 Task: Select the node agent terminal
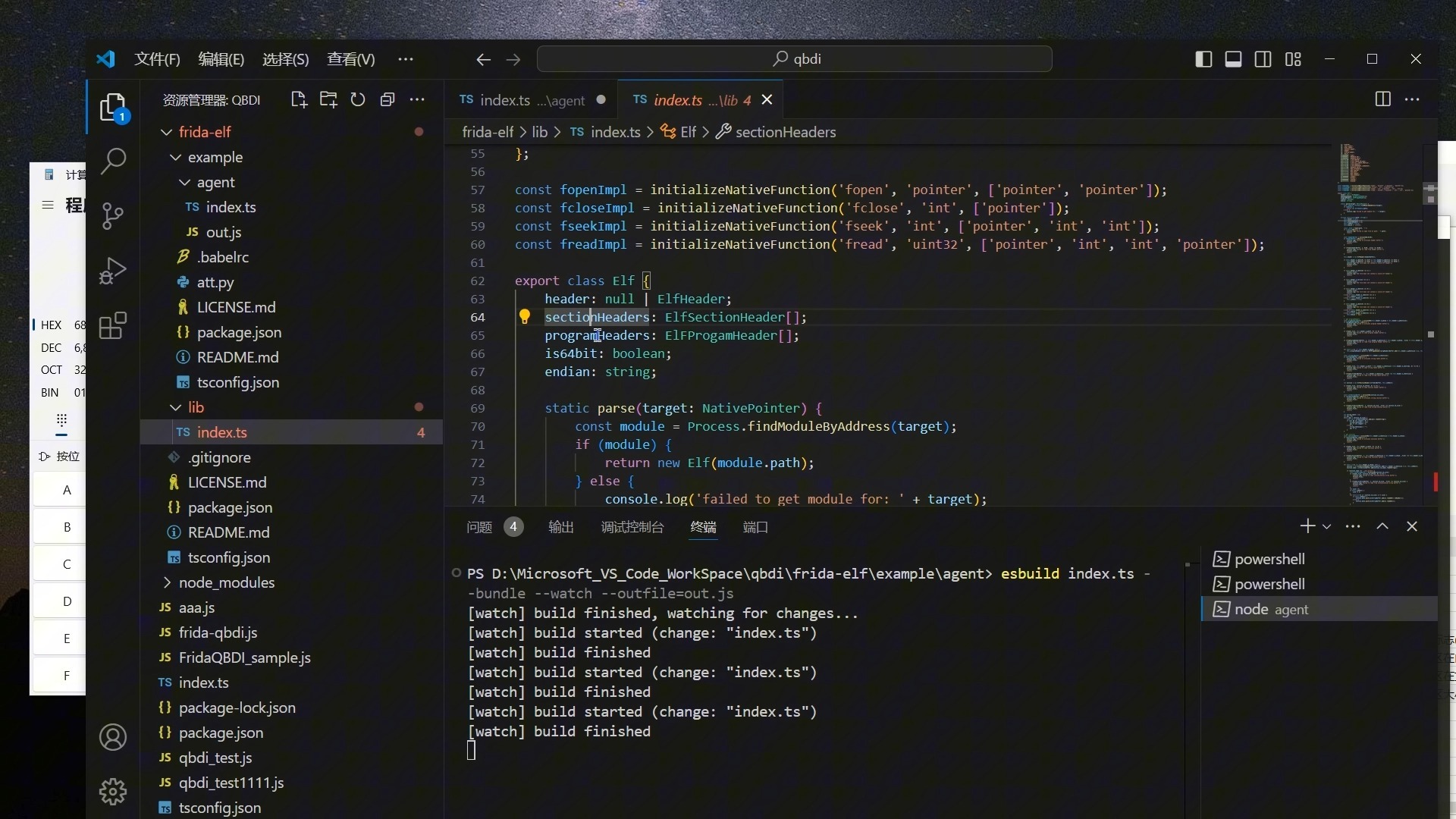tap(1271, 609)
